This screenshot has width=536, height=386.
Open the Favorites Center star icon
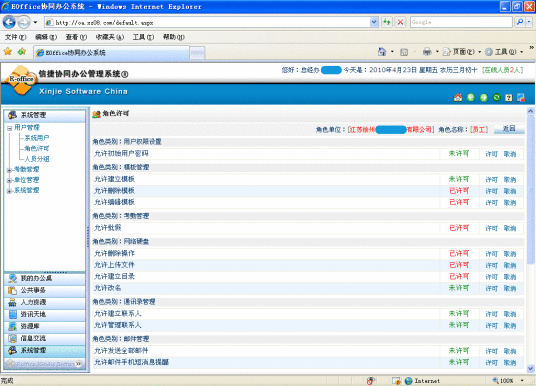[8, 52]
